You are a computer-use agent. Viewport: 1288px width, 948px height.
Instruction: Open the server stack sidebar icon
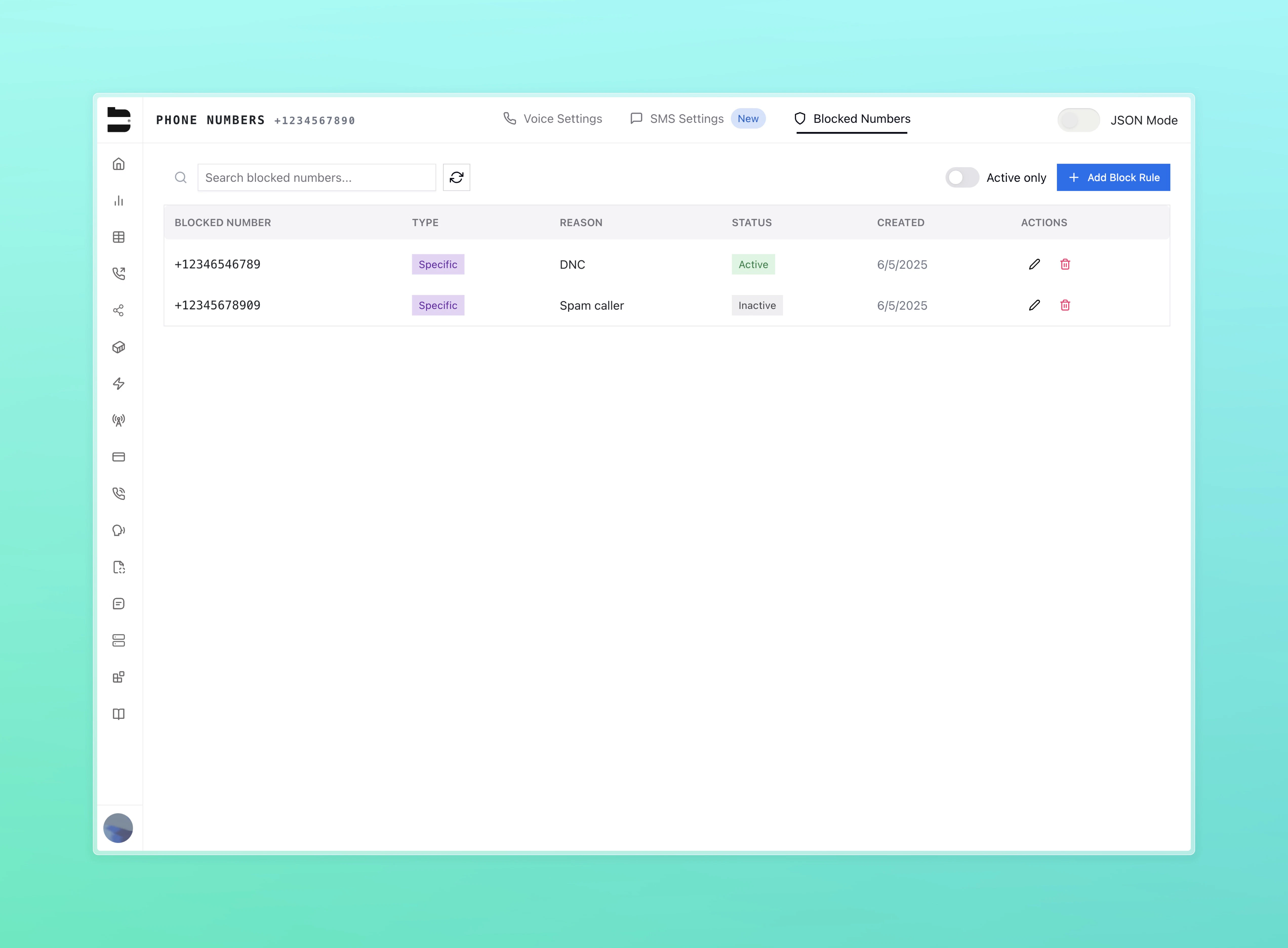point(119,640)
